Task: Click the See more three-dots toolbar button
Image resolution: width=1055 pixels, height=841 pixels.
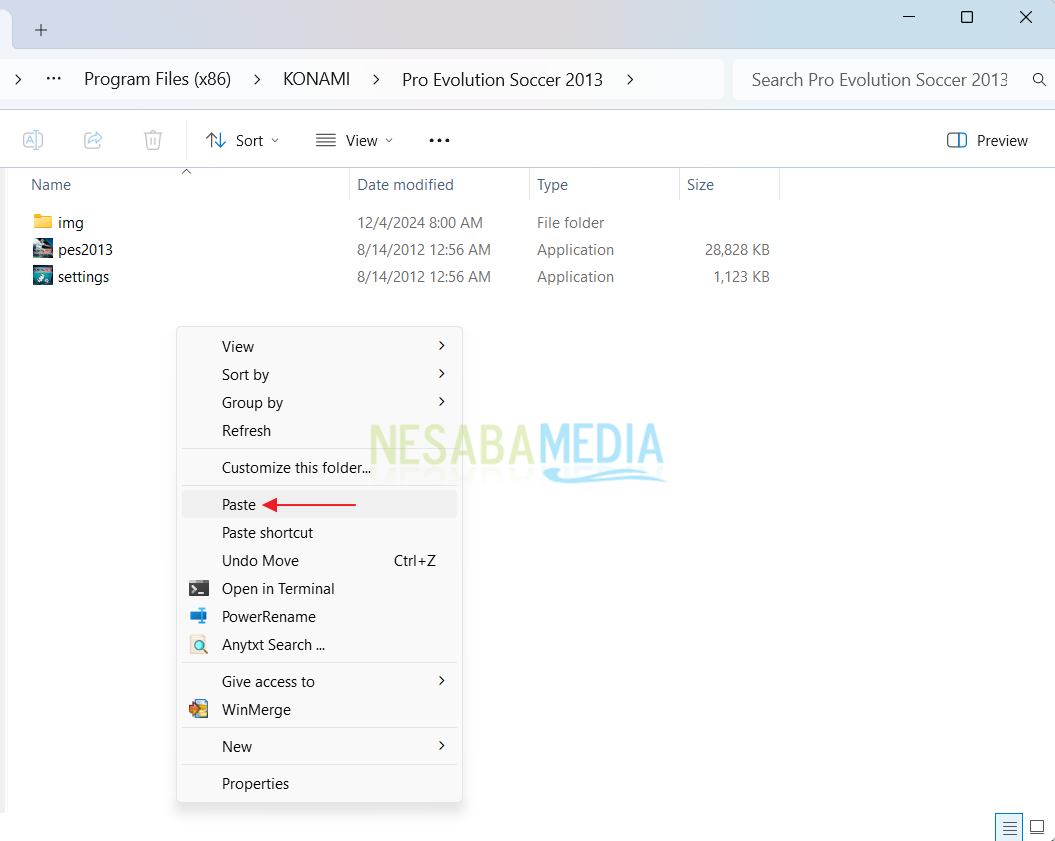Action: click(439, 140)
